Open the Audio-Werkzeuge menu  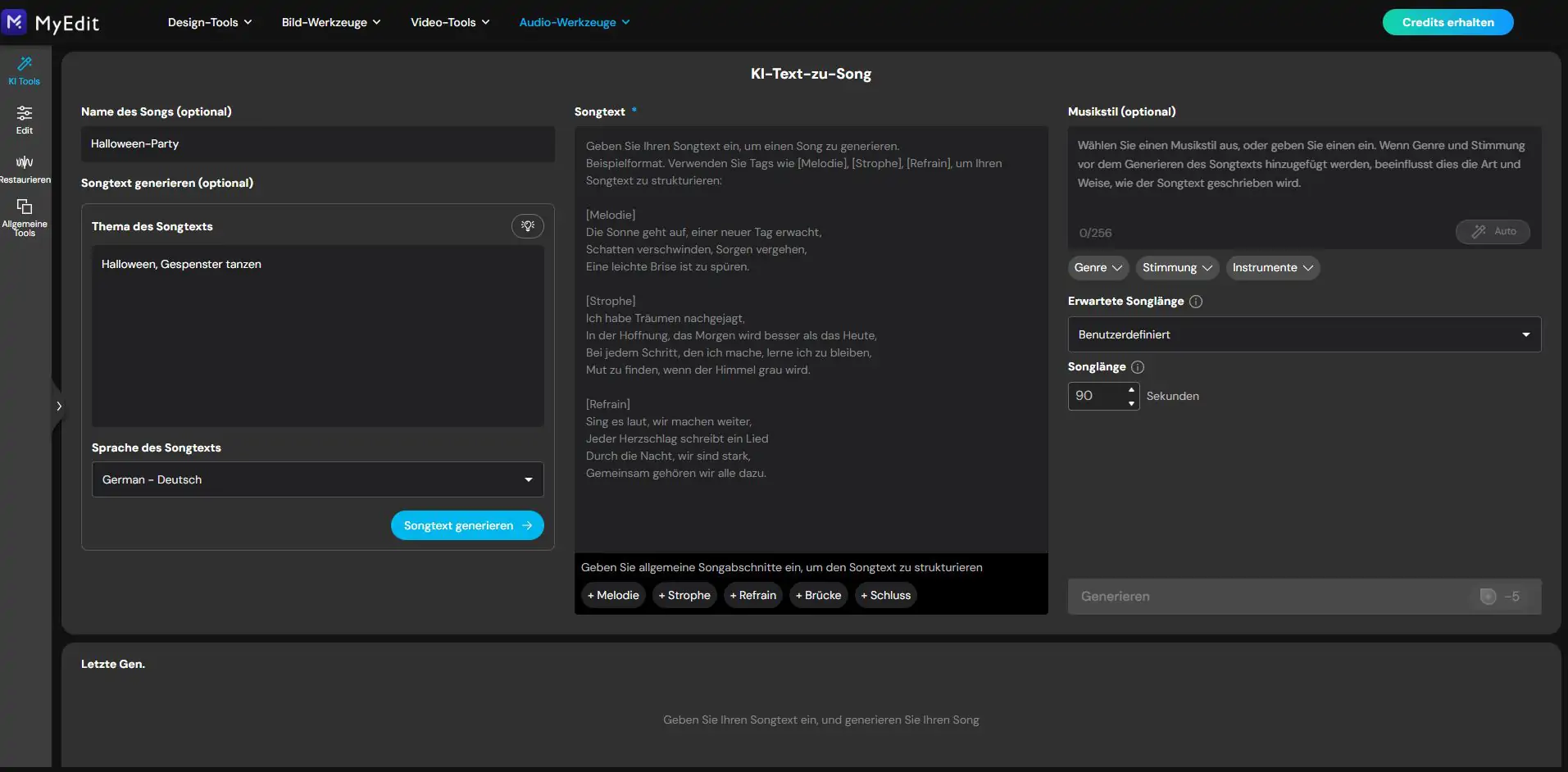tap(574, 22)
